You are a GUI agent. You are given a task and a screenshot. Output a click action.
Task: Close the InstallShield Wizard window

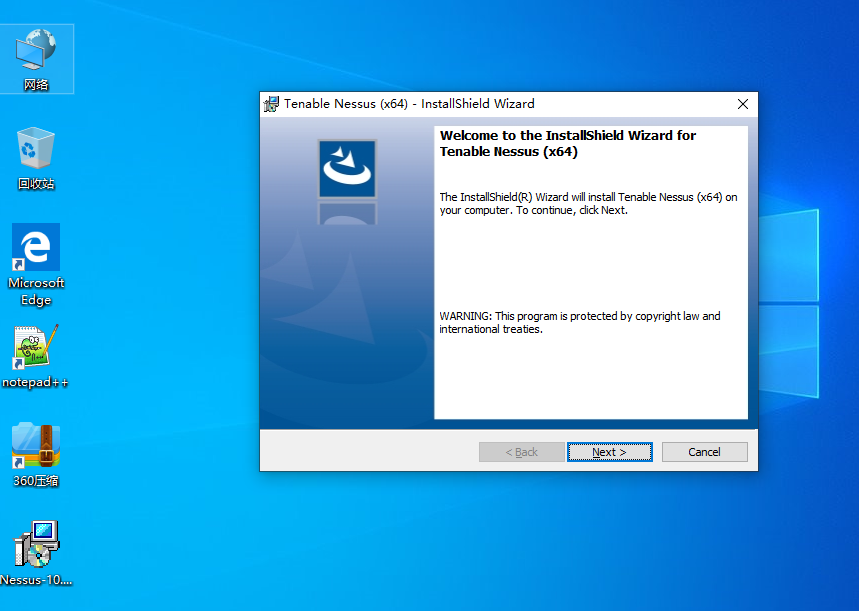(x=743, y=104)
